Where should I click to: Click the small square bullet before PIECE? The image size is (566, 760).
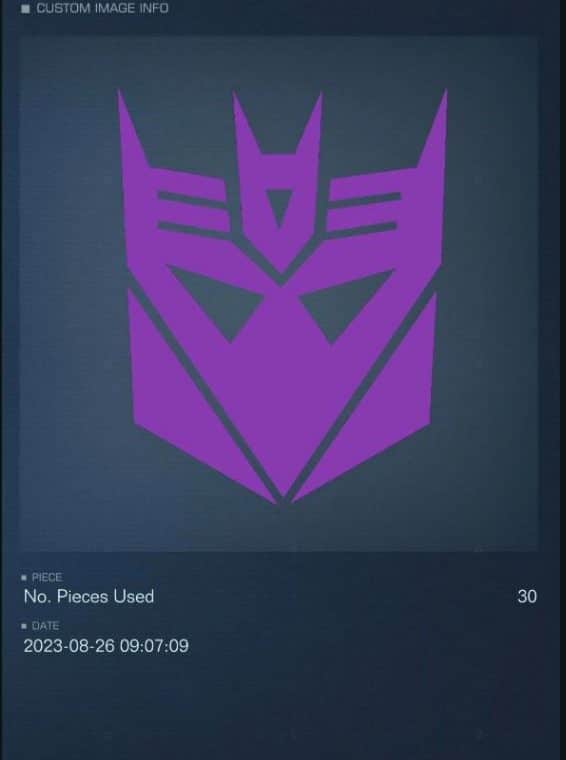[24, 578]
